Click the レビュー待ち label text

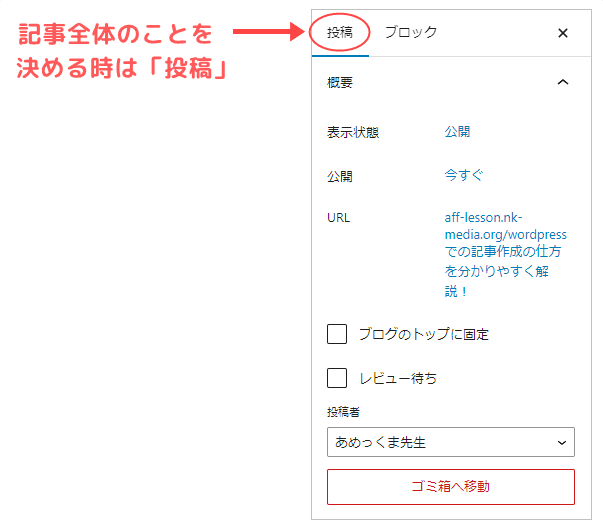[x=397, y=379]
